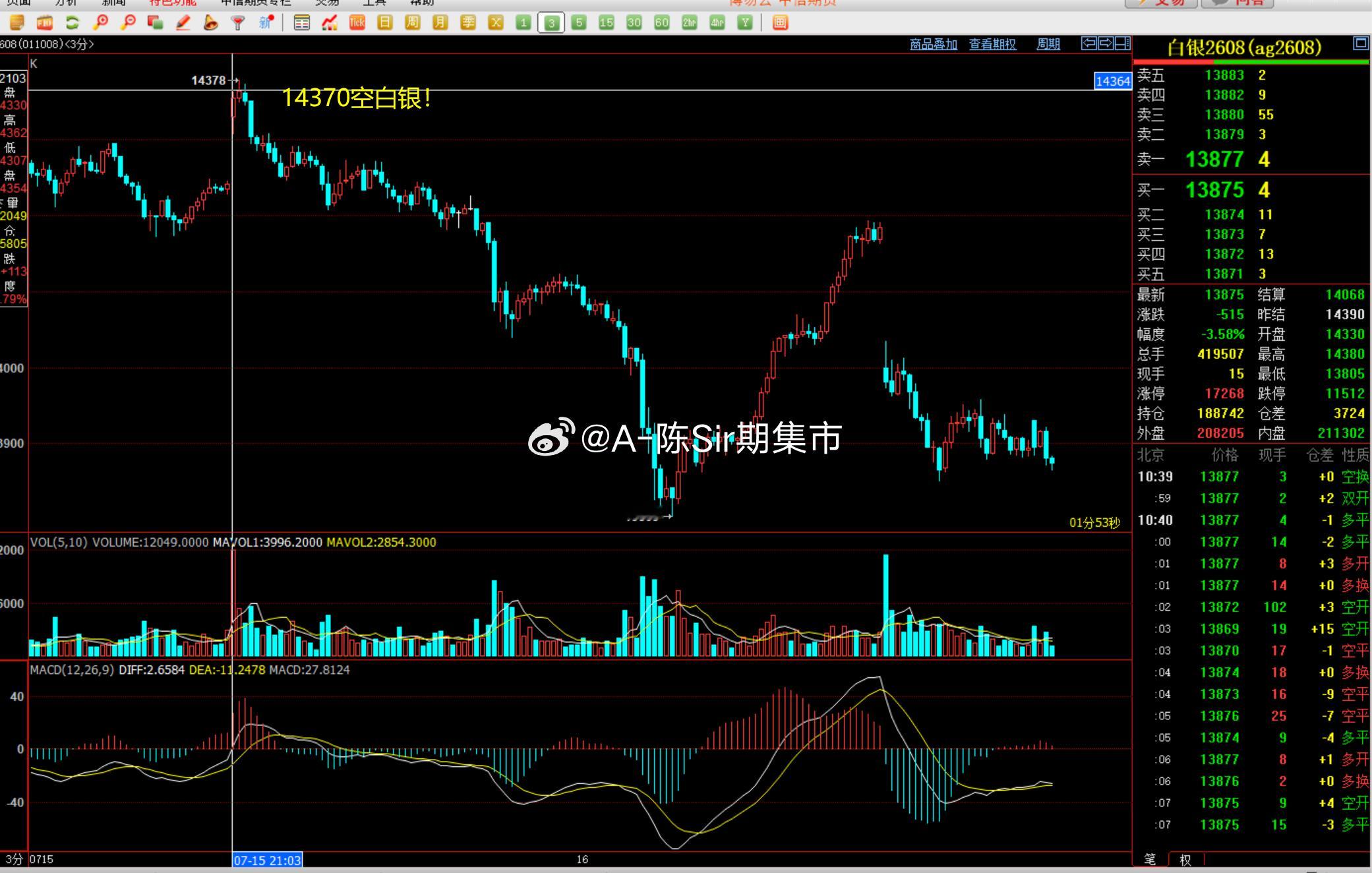Open 商品叠加 overlay link
Screen dimensions: 1372x873
coord(933,44)
